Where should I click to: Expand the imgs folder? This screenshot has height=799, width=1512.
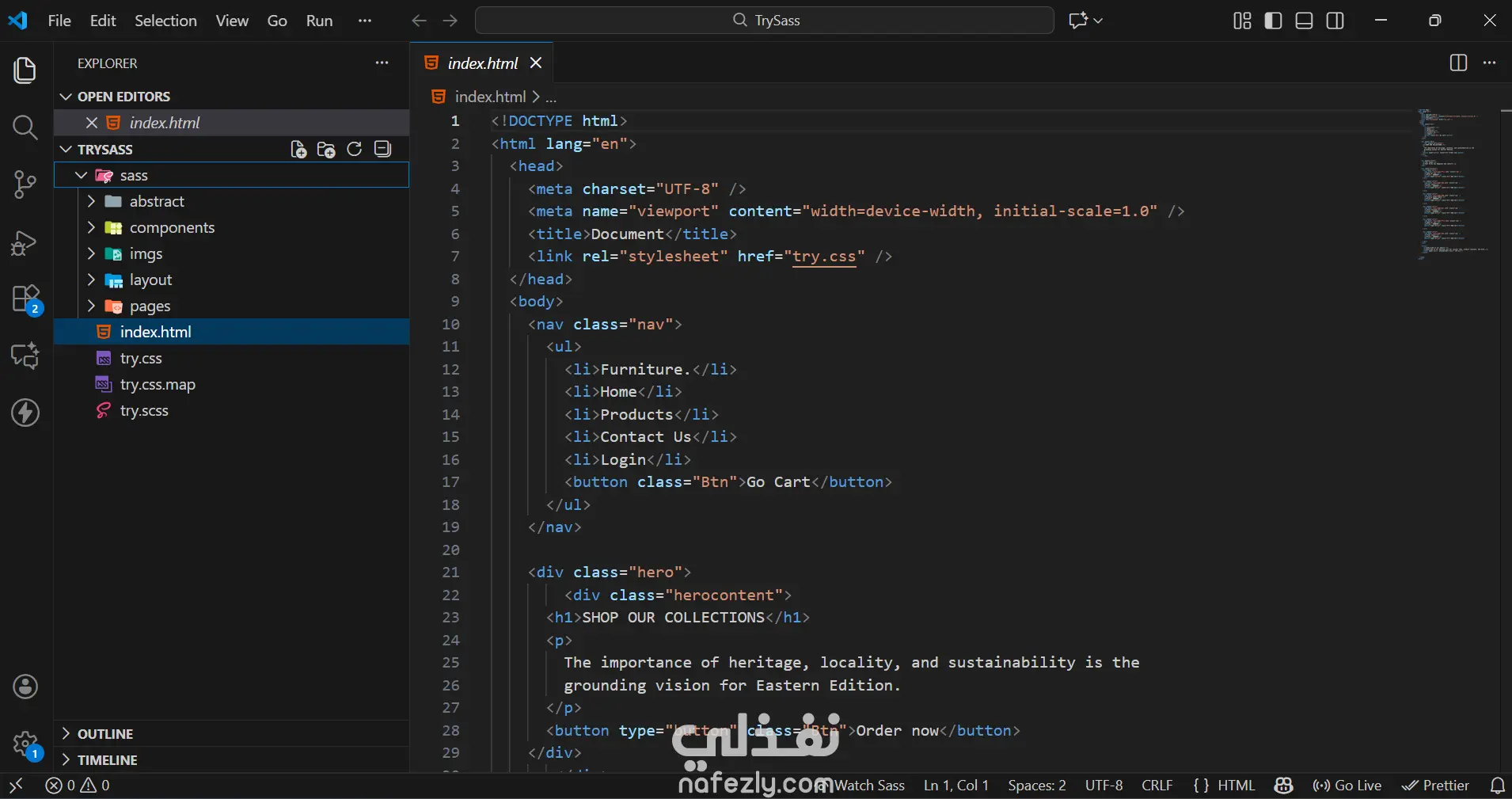pos(91,253)
